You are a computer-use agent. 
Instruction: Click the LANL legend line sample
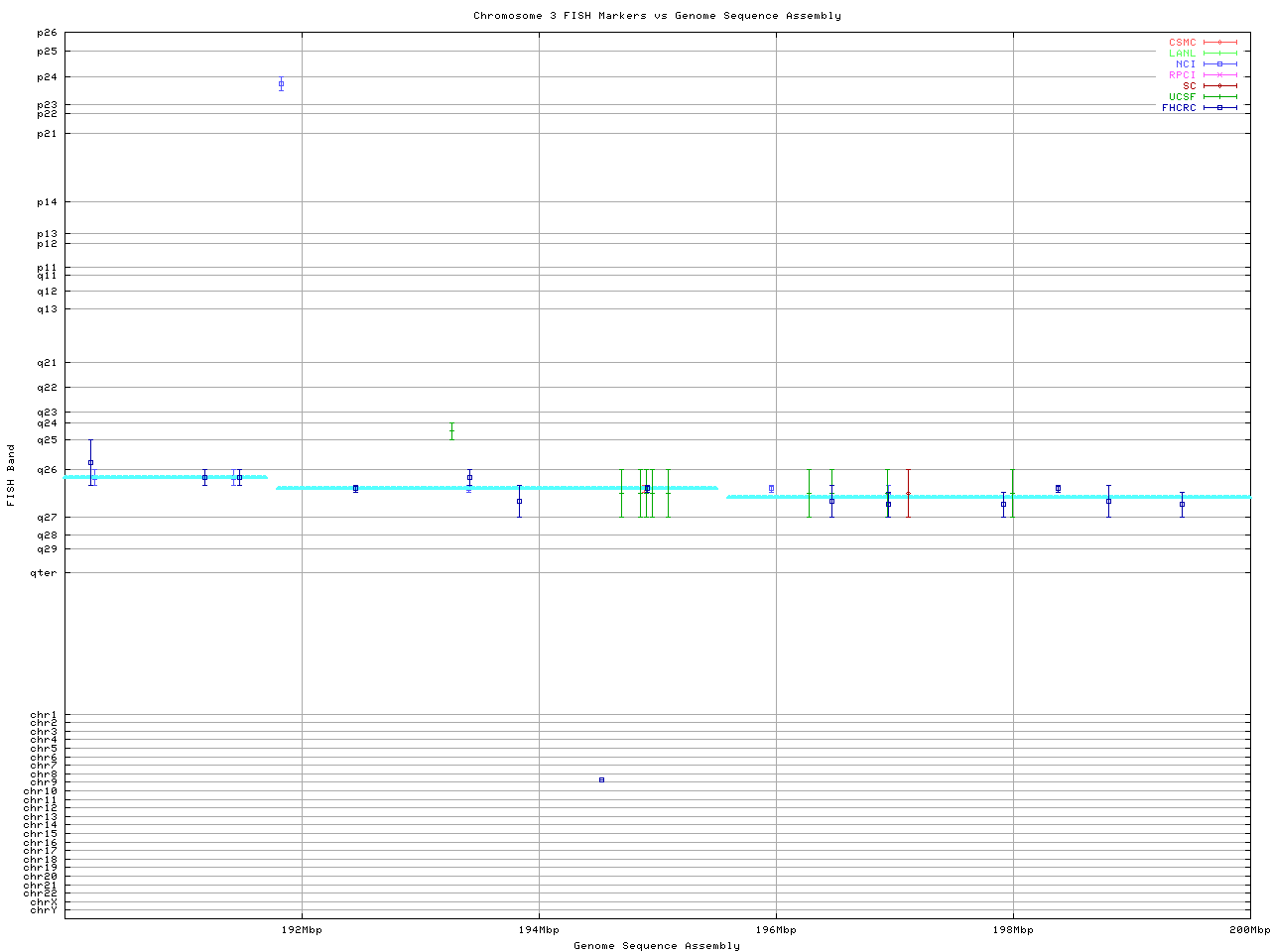pyautogui.click(x=1219, y=54)
